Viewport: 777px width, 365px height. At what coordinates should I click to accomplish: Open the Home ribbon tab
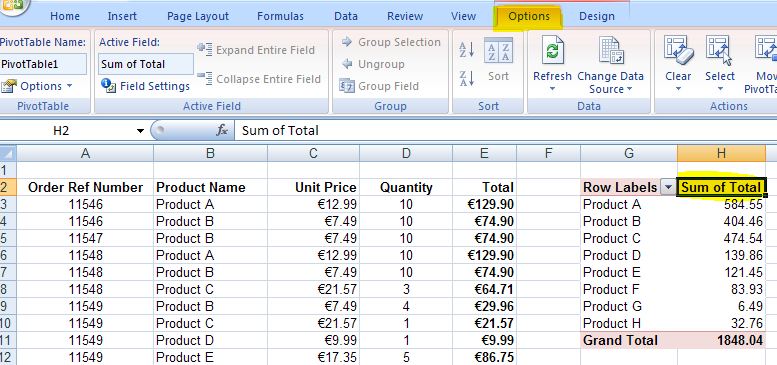65,16
